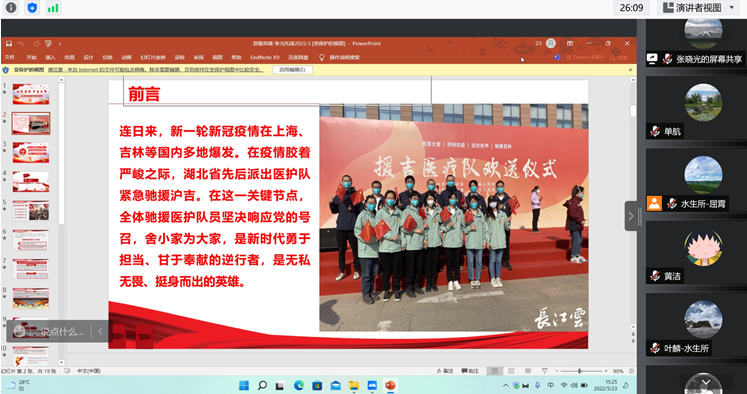Select slide 3 thumbnail
Screen dimensions: 747x394
(x=30, y=152)
